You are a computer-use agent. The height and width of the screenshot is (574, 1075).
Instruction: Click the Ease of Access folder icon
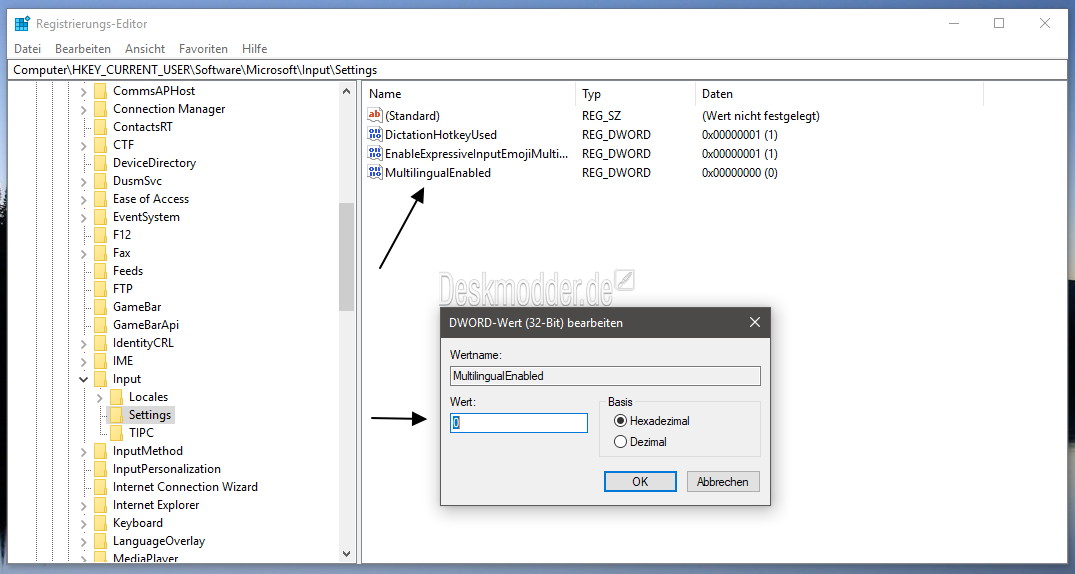pos(101,199)
